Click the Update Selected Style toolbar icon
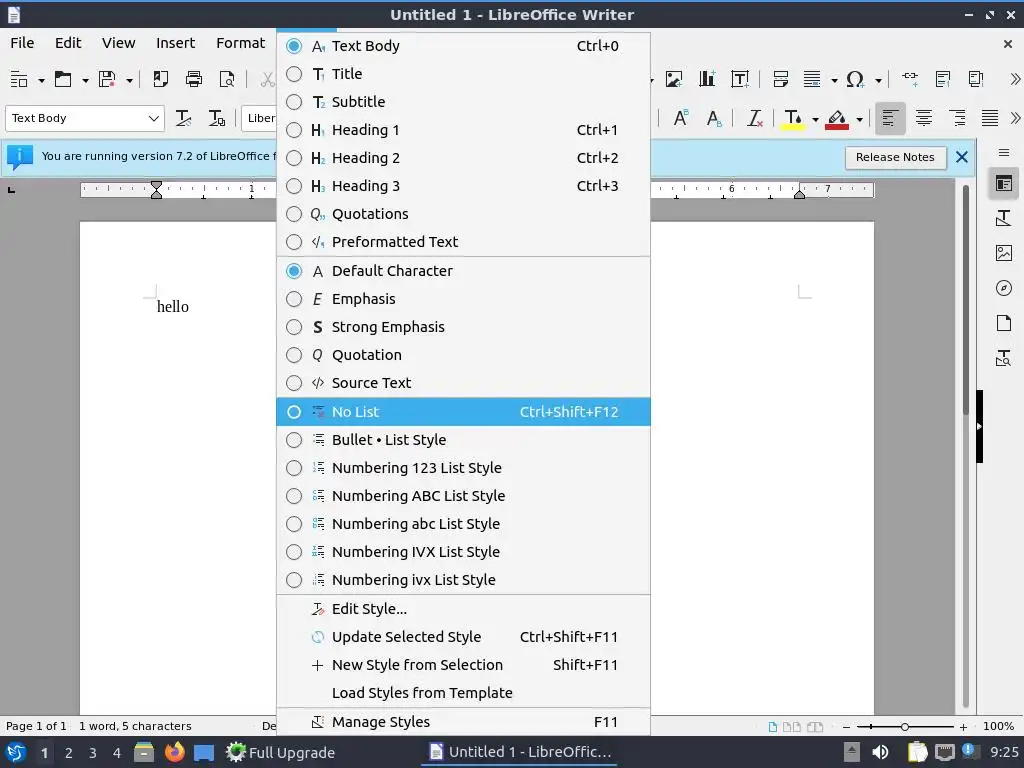This screenshot has width=1024, height=768. 184,118
